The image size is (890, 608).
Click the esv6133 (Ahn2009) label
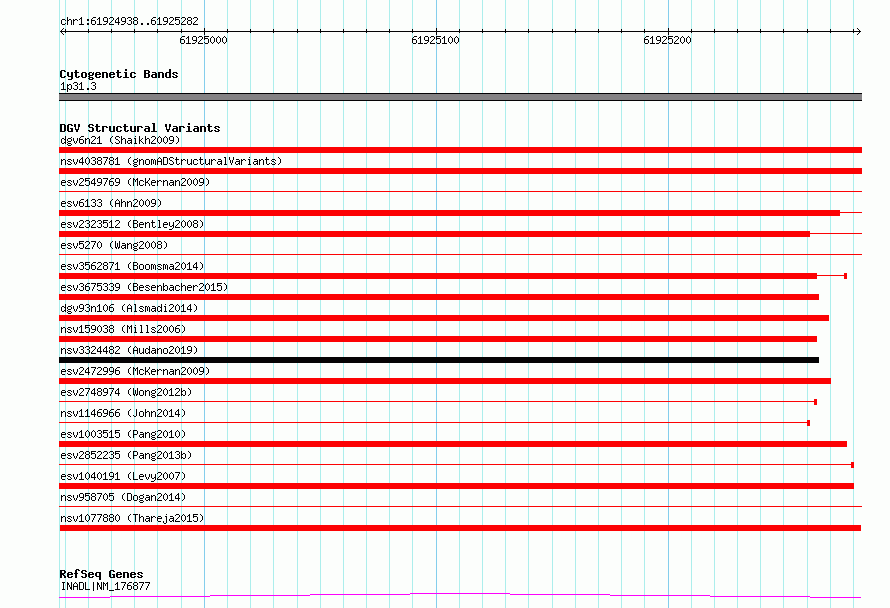click(111, 203)
